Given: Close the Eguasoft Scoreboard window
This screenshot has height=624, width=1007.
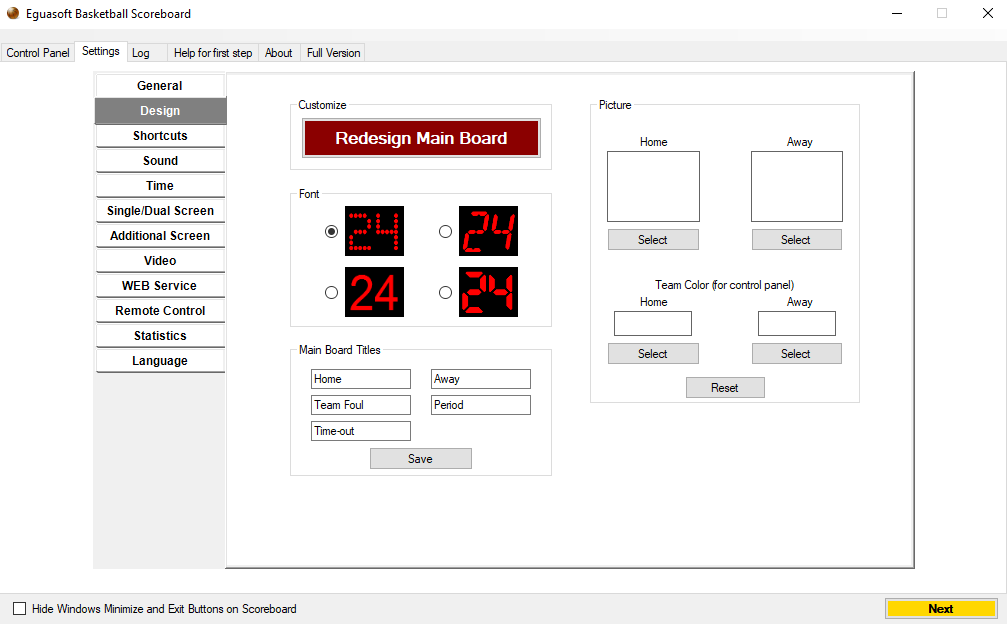Looking at the screenshot, I should click(988, 13).
